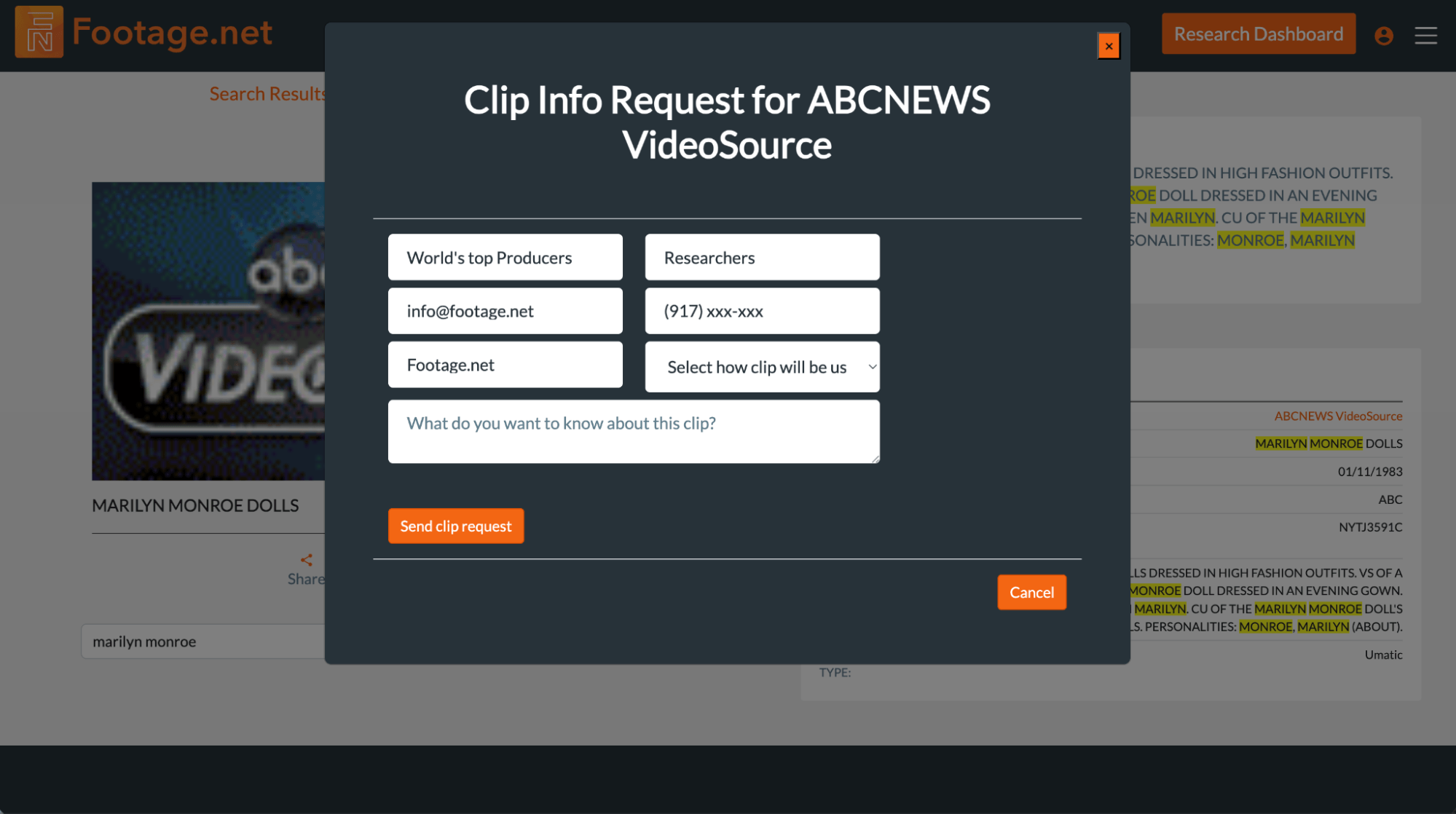Go back to Search Results
Viewport: 1456px width, 814px height.
tap(268, 94)
